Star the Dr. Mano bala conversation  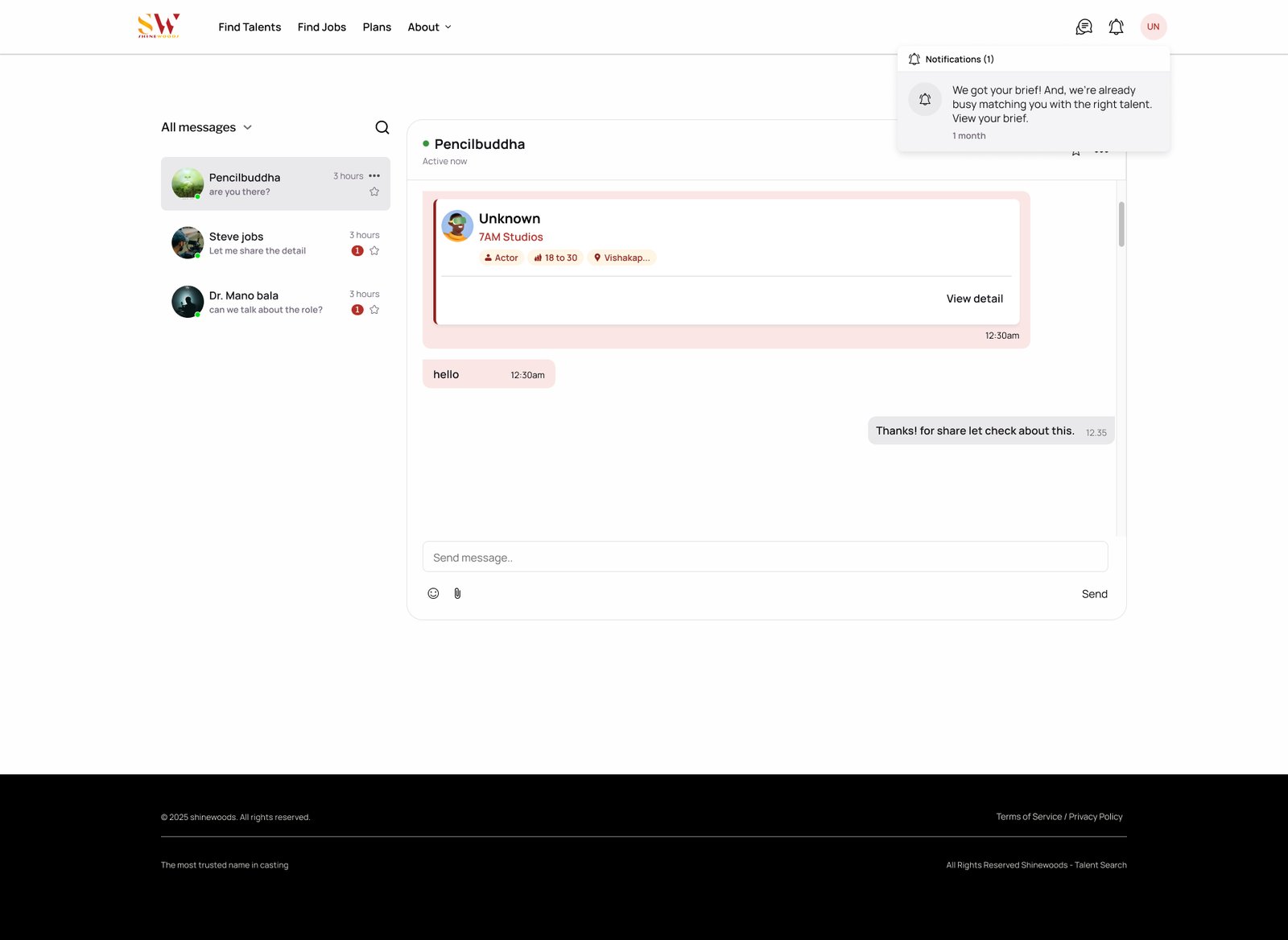tap(374, 310)
